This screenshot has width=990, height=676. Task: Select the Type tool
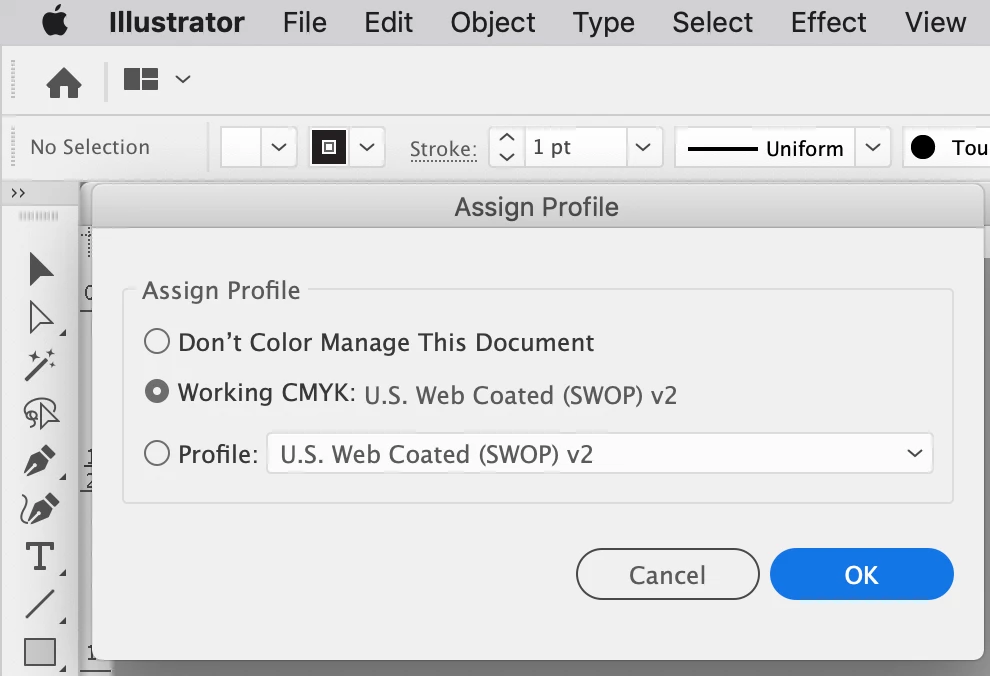click(40, 556)
